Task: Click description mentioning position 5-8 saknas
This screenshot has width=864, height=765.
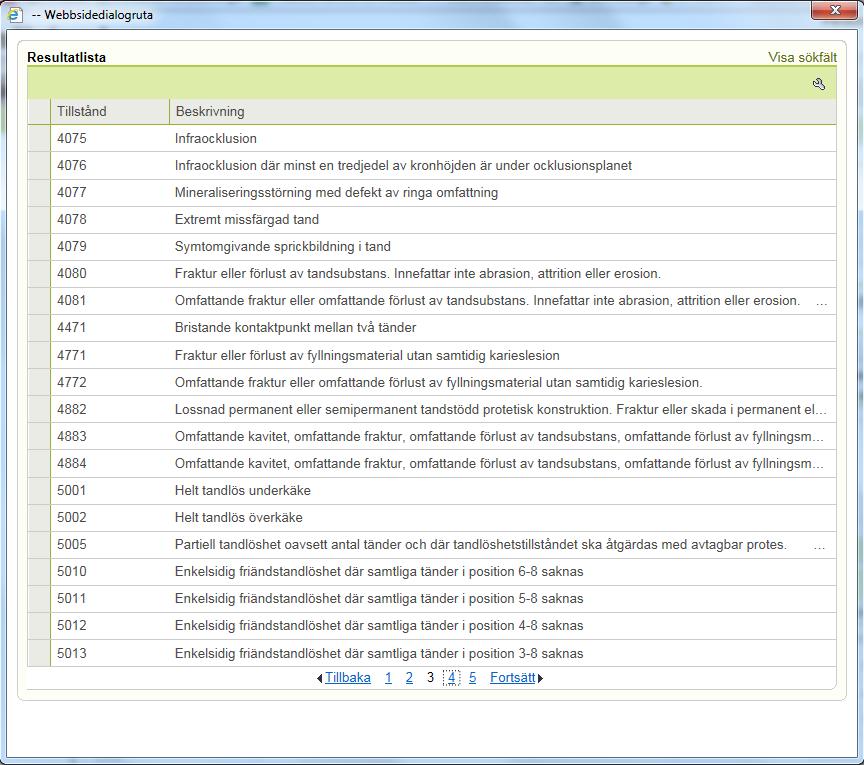Action: 379,599
